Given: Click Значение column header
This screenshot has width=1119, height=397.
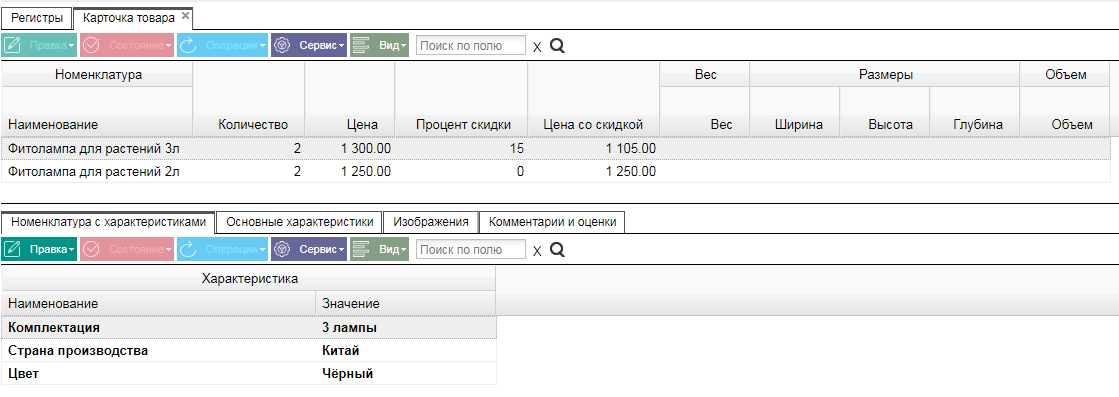Looking at the screenshot, I should click(405, 303).
